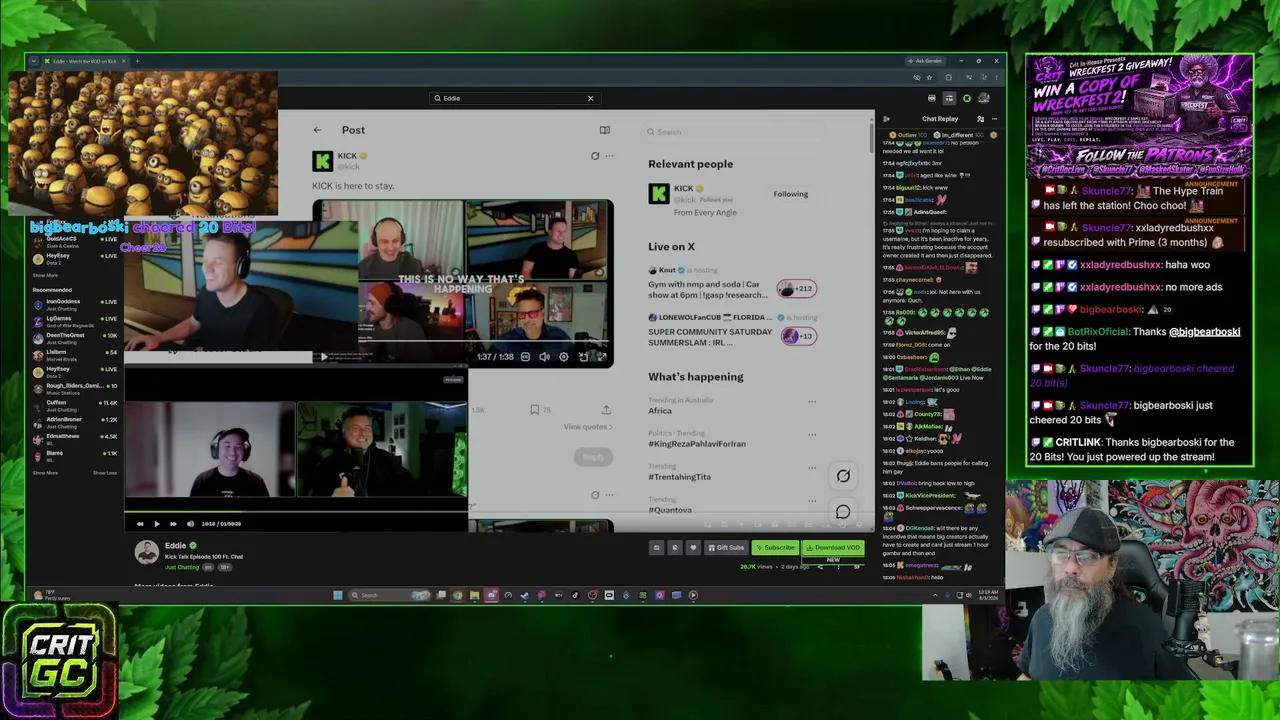
Task: Mute the X post video
Action: (x=544, y=357)
